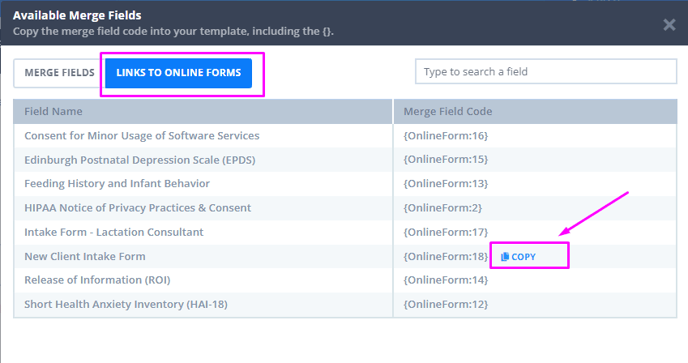Select New Client Intake Form row
The height and width of the screenshot is (363, 688).
[345, 256]
